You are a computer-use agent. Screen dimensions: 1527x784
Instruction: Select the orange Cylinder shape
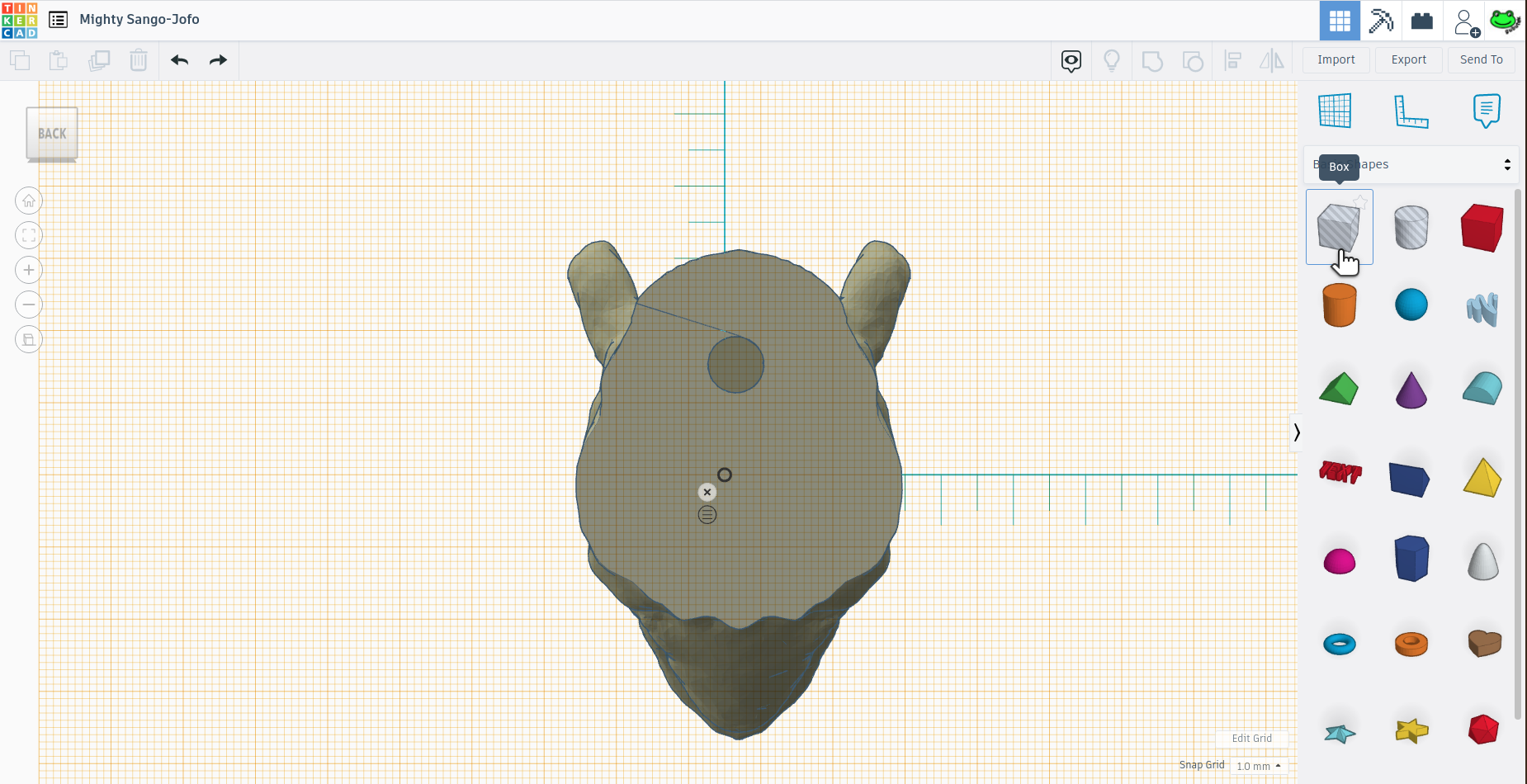[1339, 305]
